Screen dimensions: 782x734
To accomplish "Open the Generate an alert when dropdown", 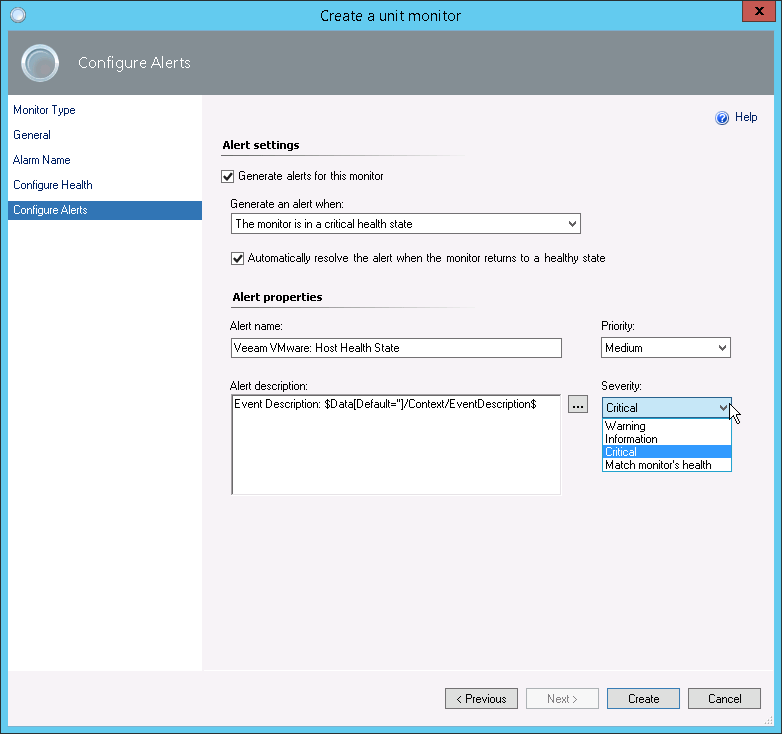I will point(405,224).
